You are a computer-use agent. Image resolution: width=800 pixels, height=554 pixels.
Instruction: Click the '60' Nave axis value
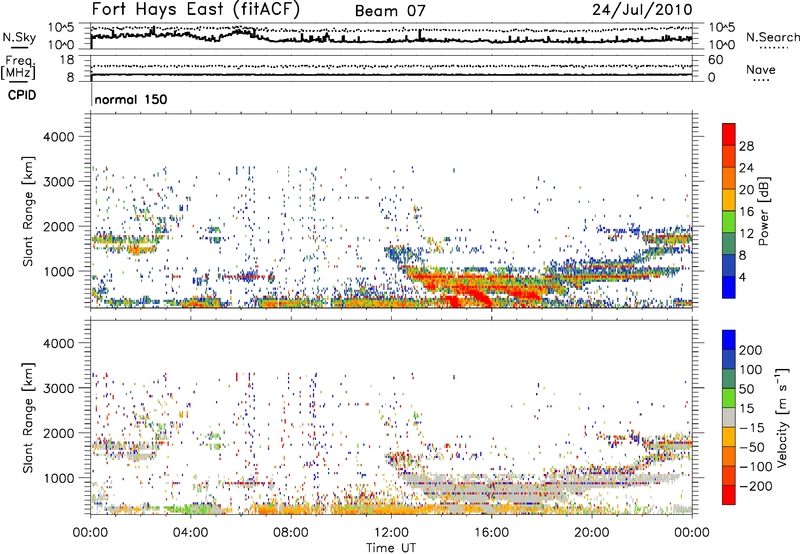click(x=715, y=60)
